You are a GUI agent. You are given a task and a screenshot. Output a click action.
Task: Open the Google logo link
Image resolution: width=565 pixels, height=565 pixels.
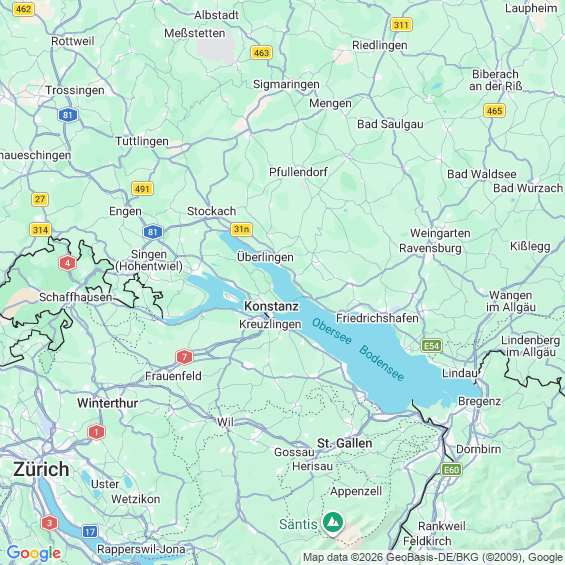(34, 553)
